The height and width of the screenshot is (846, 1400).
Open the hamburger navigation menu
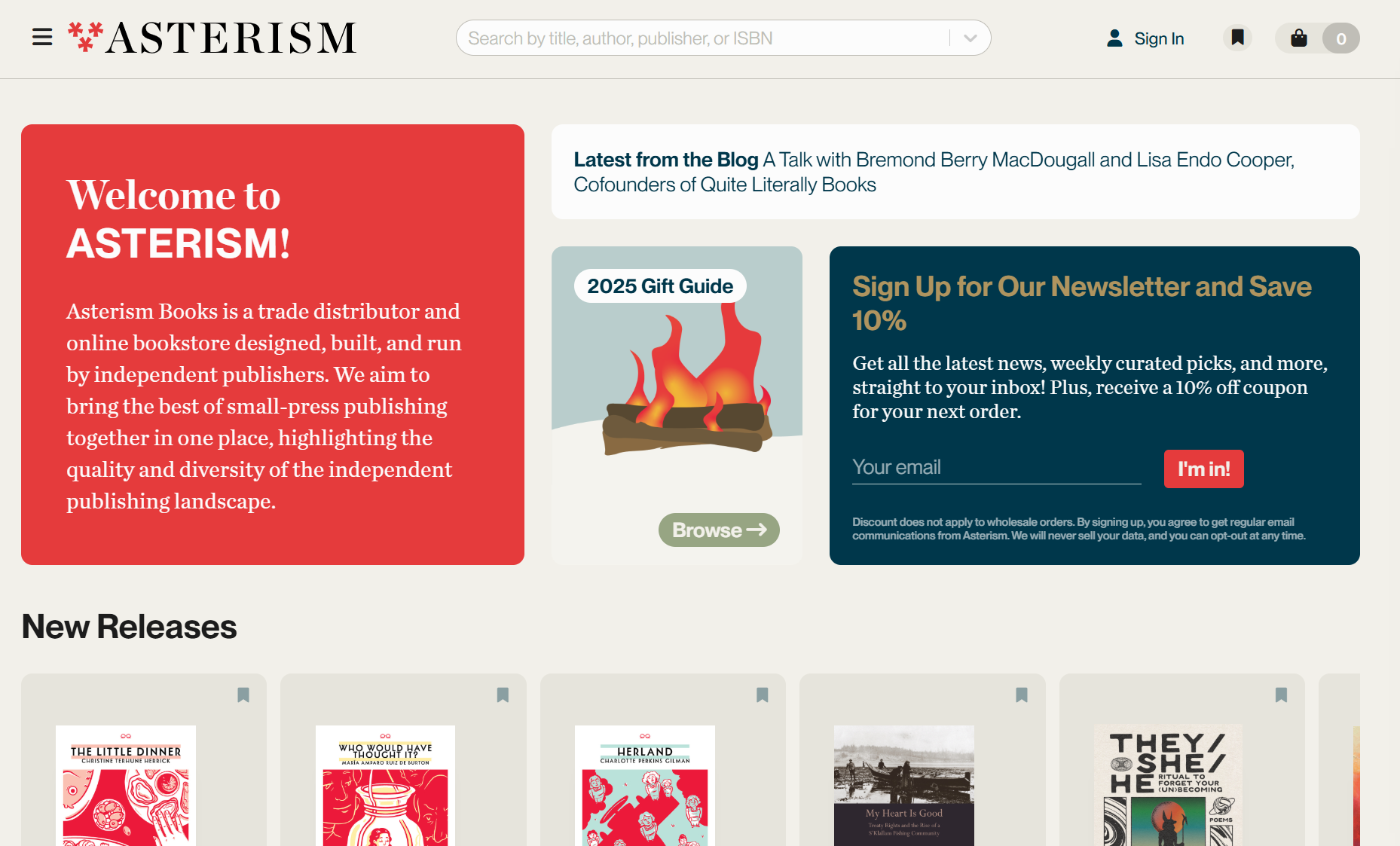(42, 38)
